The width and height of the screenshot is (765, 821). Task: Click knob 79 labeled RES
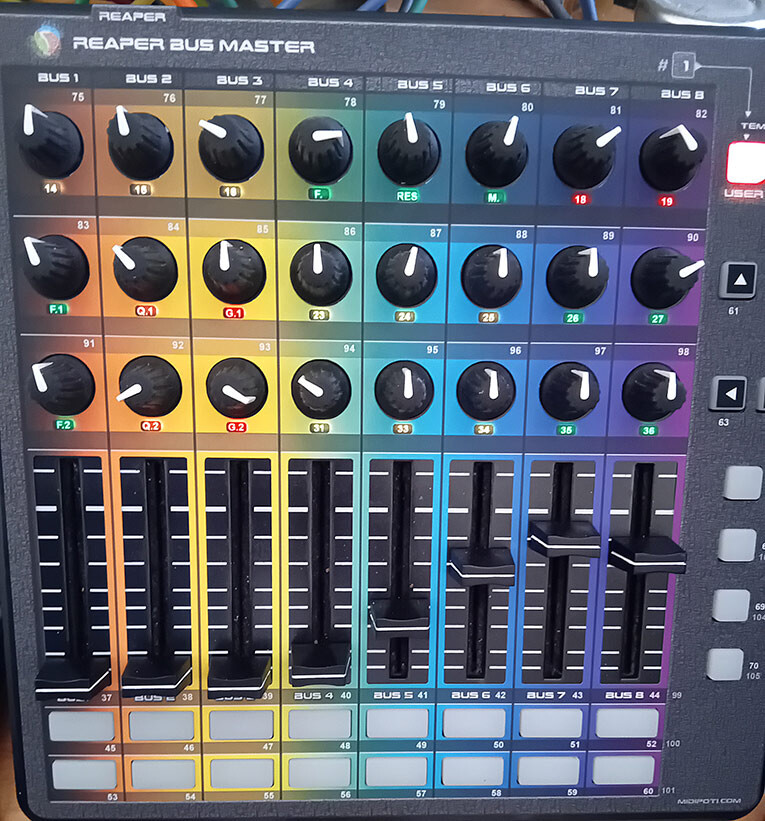[408, 151]
